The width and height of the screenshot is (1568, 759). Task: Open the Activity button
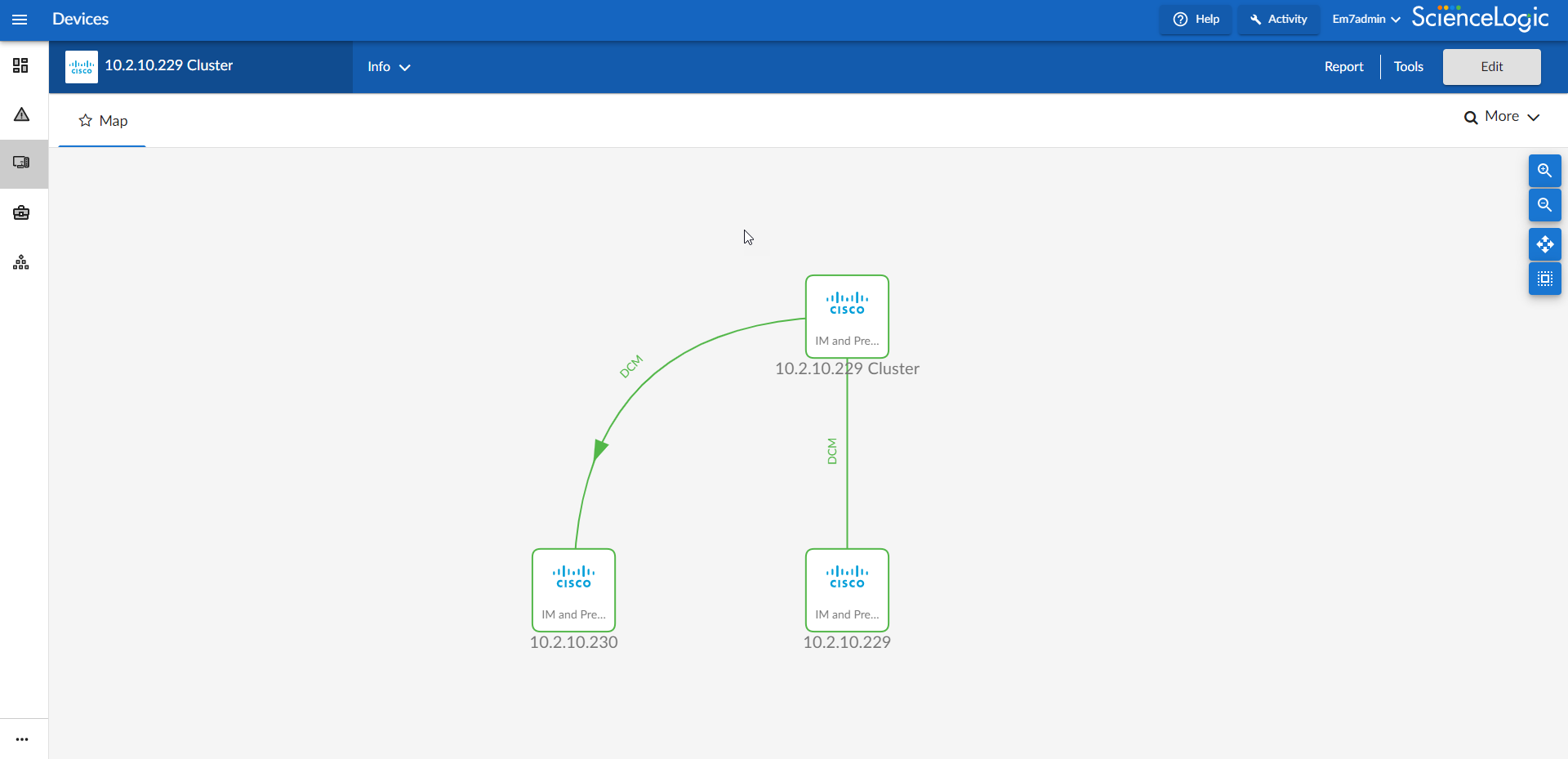1278,20
